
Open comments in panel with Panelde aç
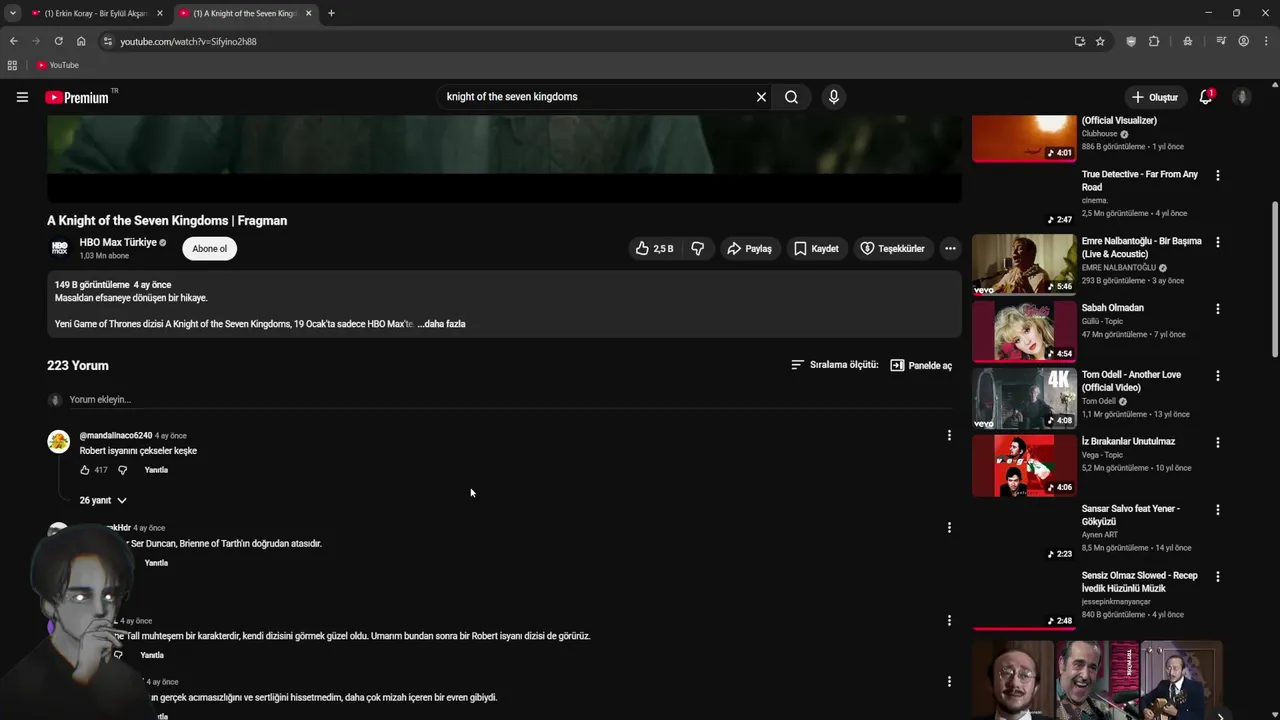[921, 365]
